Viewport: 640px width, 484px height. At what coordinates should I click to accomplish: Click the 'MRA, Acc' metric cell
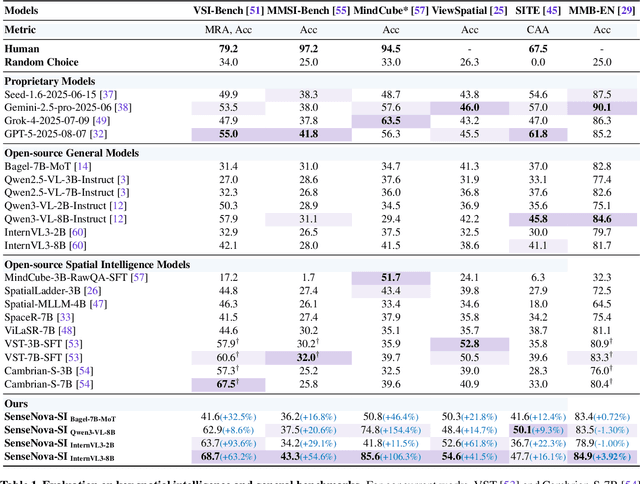click(x=229, y=30)
